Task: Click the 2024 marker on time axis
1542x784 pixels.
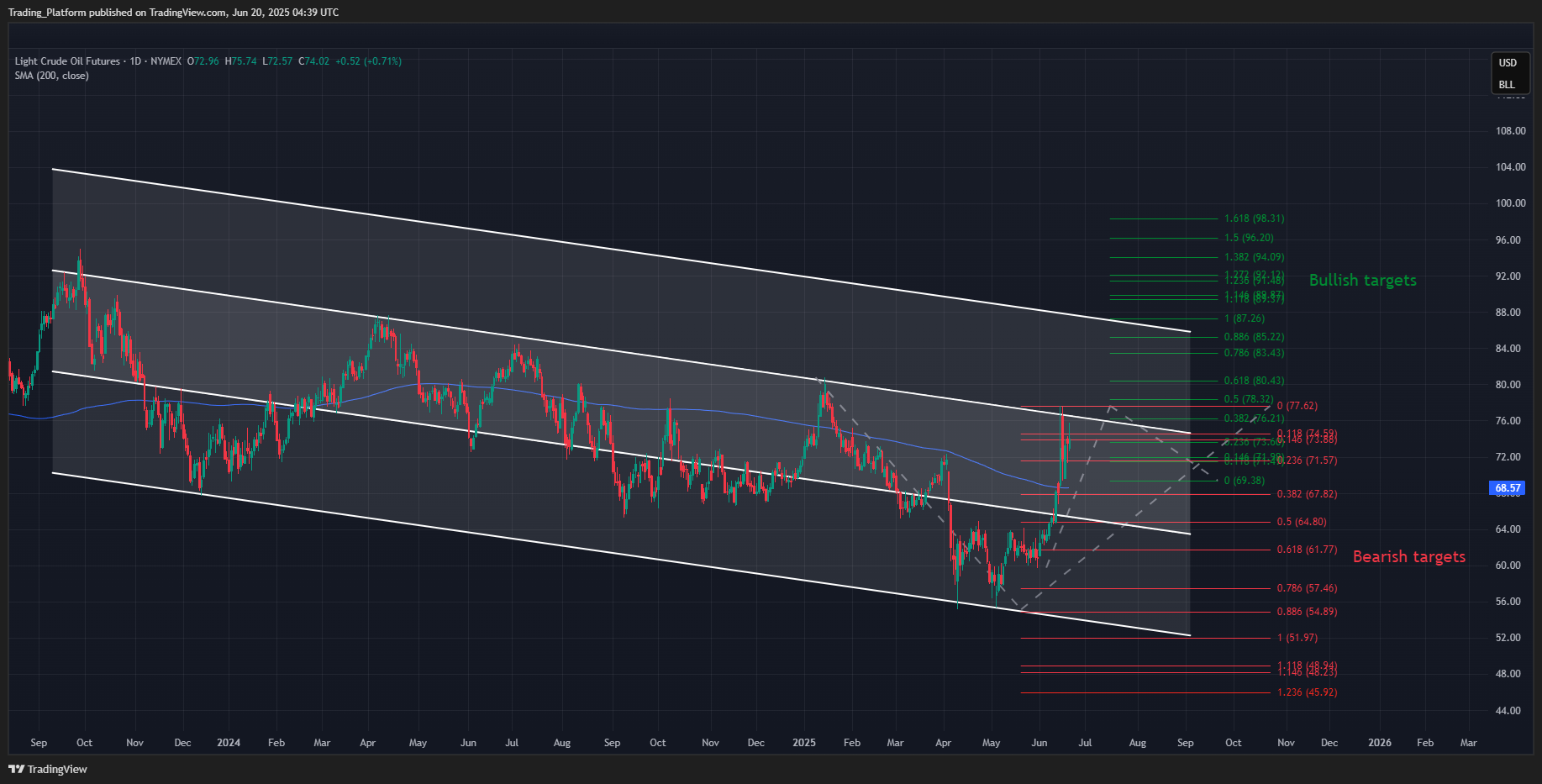Action: (x=228, y=743)
